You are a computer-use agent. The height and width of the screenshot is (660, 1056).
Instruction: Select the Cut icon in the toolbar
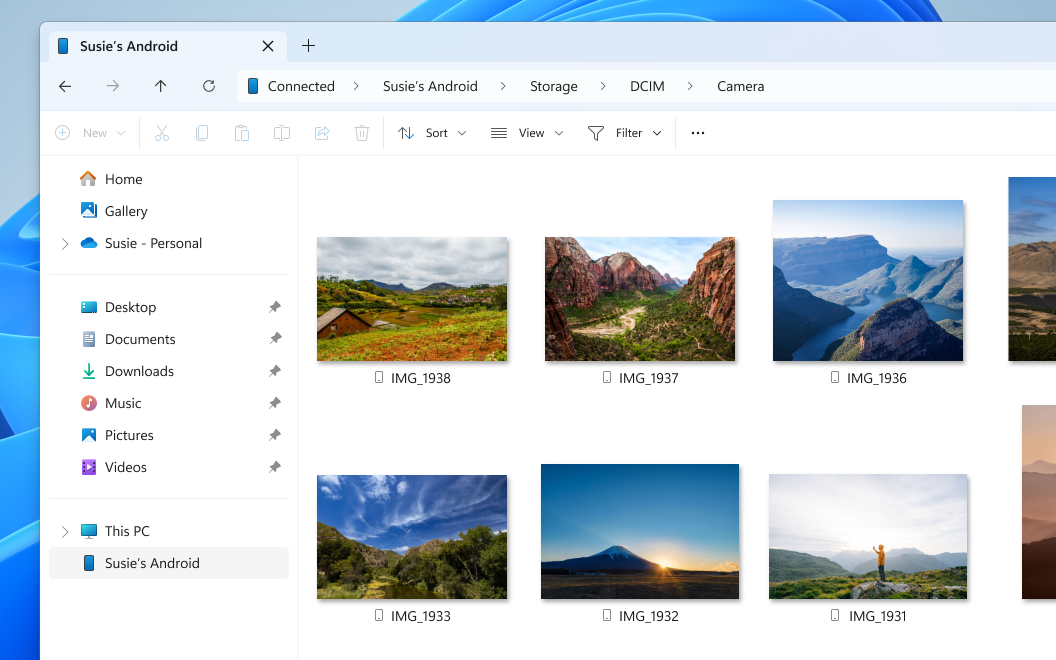[x=162, y=132]
